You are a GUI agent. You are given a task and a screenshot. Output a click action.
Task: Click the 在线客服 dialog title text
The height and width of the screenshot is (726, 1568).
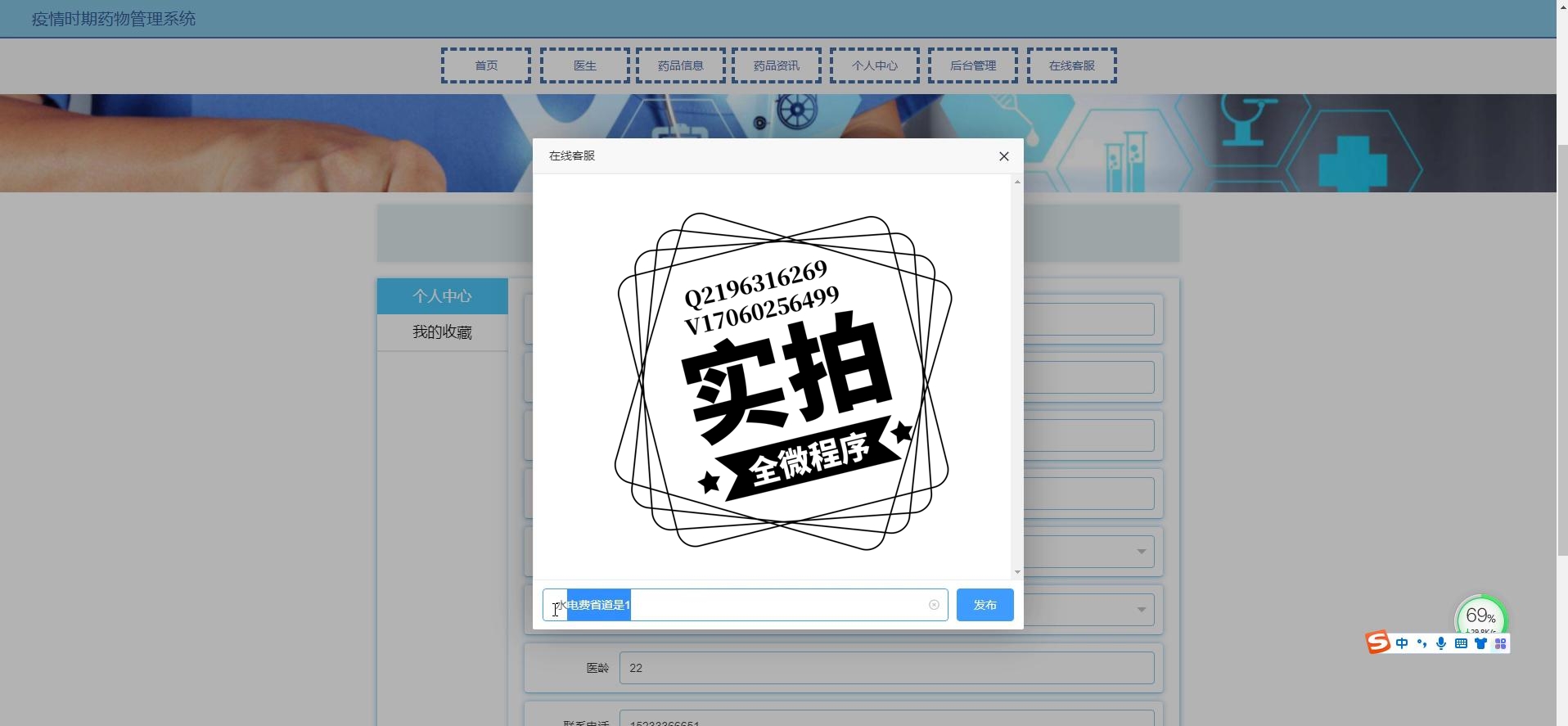(x=572, y=156)
